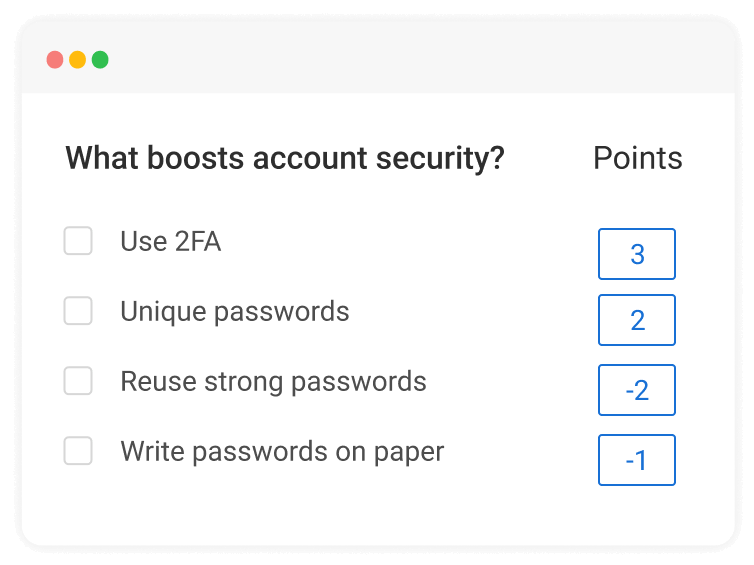Select the points field showing -2
The image size is (754, 565).
637,390
